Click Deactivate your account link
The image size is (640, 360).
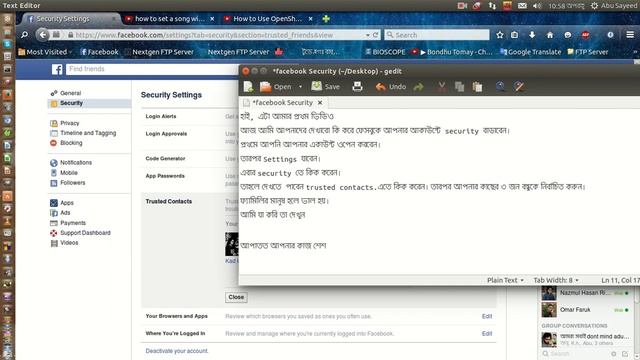[177, 351]
